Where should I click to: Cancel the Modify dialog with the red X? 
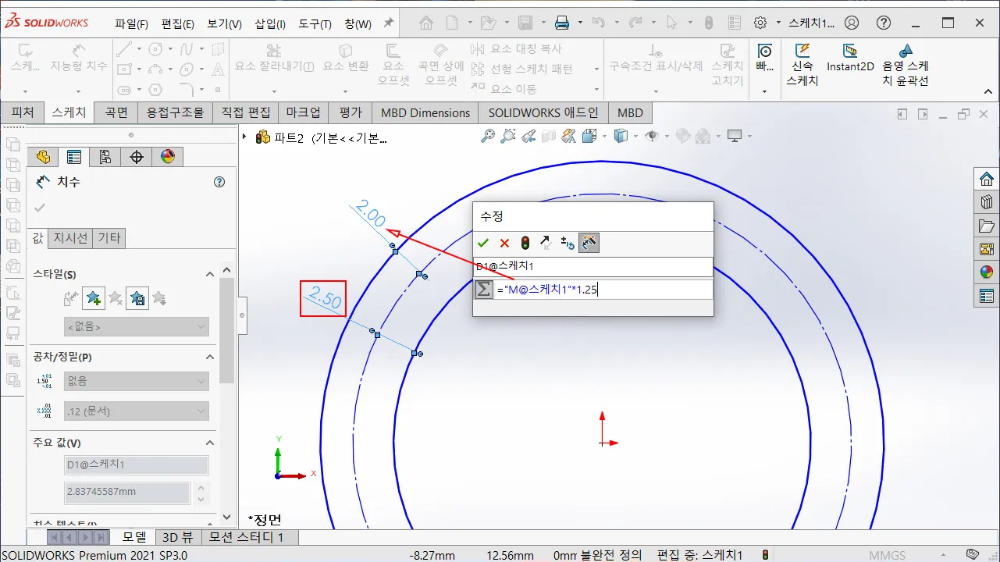pyautogui.click(x=504, y=242)
